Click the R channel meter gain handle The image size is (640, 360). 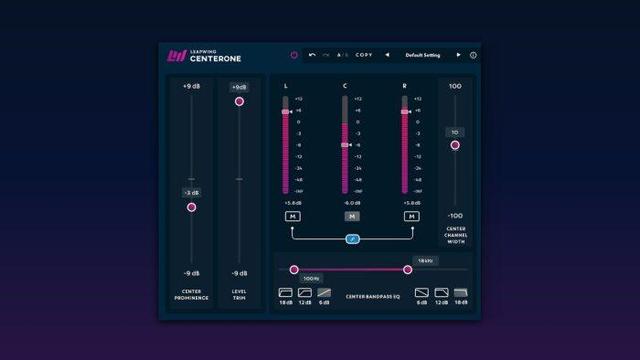(x=405, y=111)
